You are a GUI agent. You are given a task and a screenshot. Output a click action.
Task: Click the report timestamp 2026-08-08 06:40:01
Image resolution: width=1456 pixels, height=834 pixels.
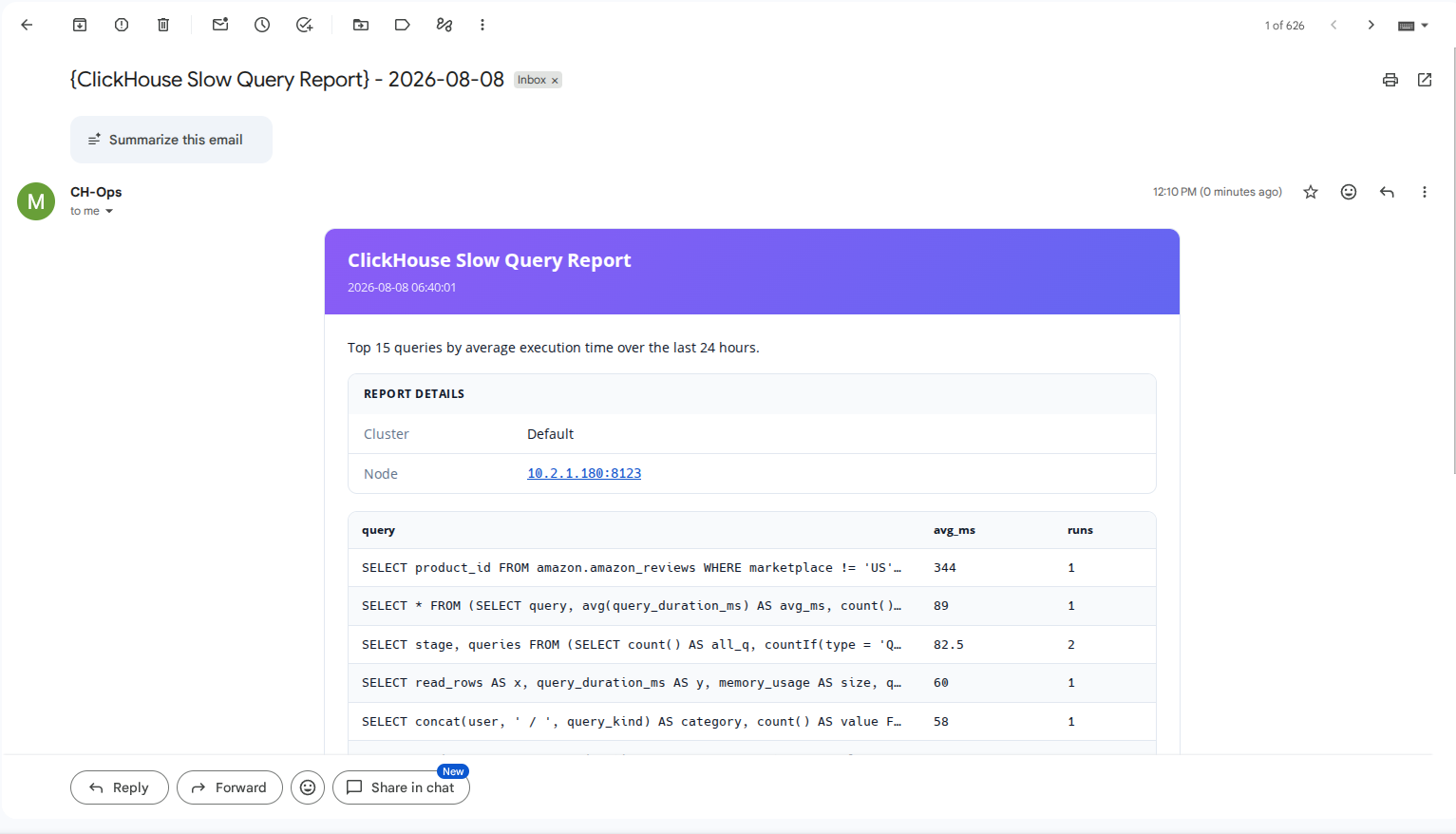click(402, 288)
